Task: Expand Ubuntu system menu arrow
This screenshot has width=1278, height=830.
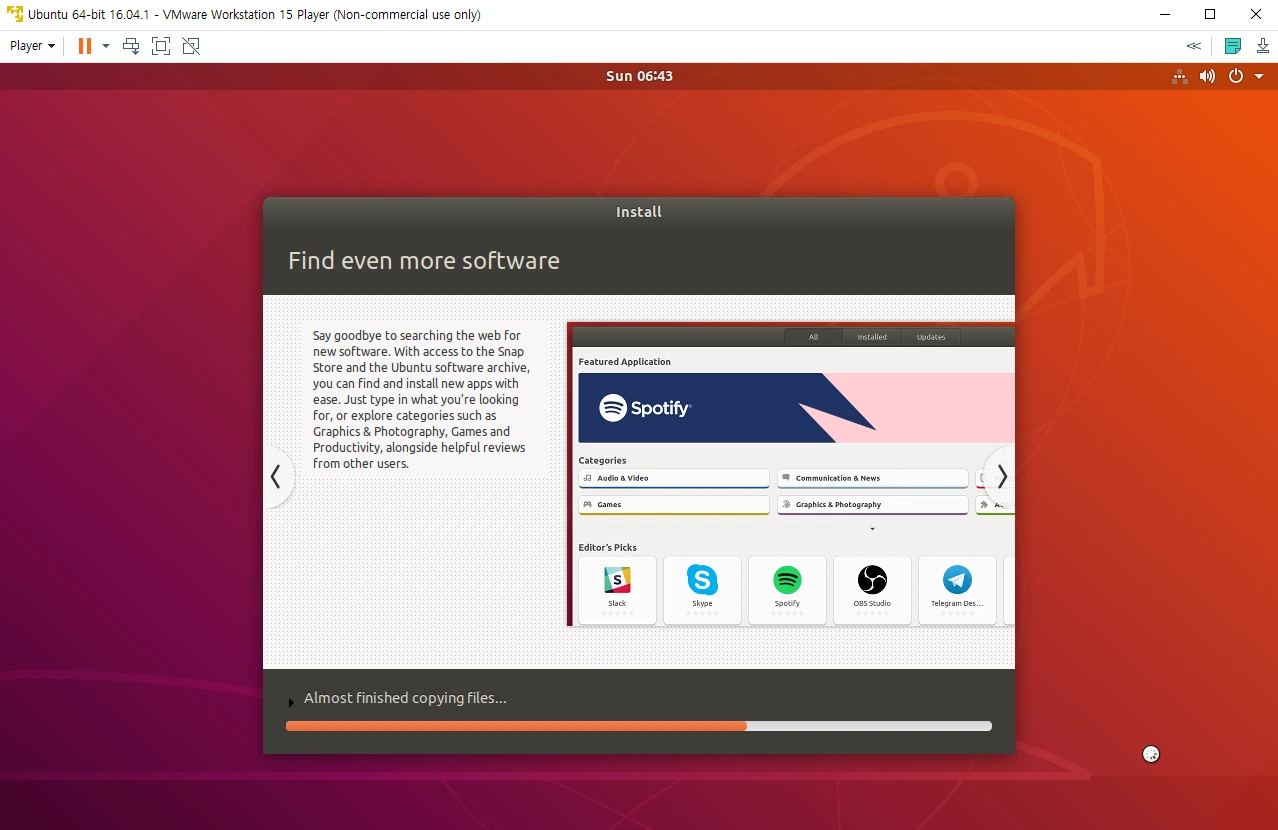Action: 1259,76
